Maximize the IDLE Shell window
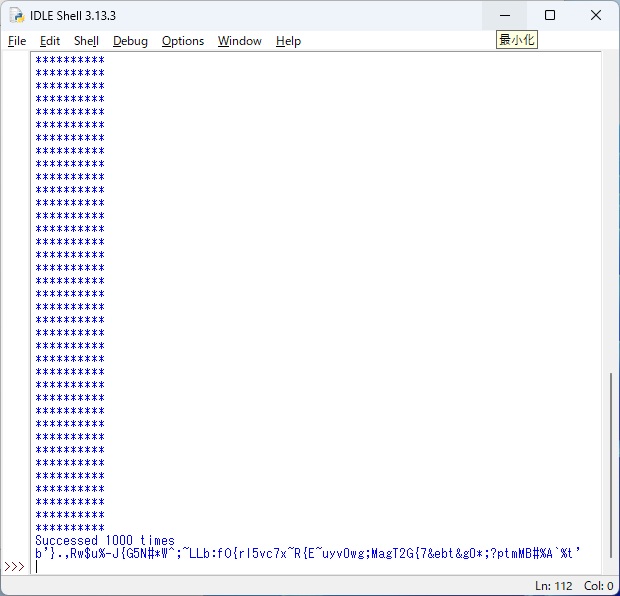Viewport: 620px width, 596px height. click(550, 16)
